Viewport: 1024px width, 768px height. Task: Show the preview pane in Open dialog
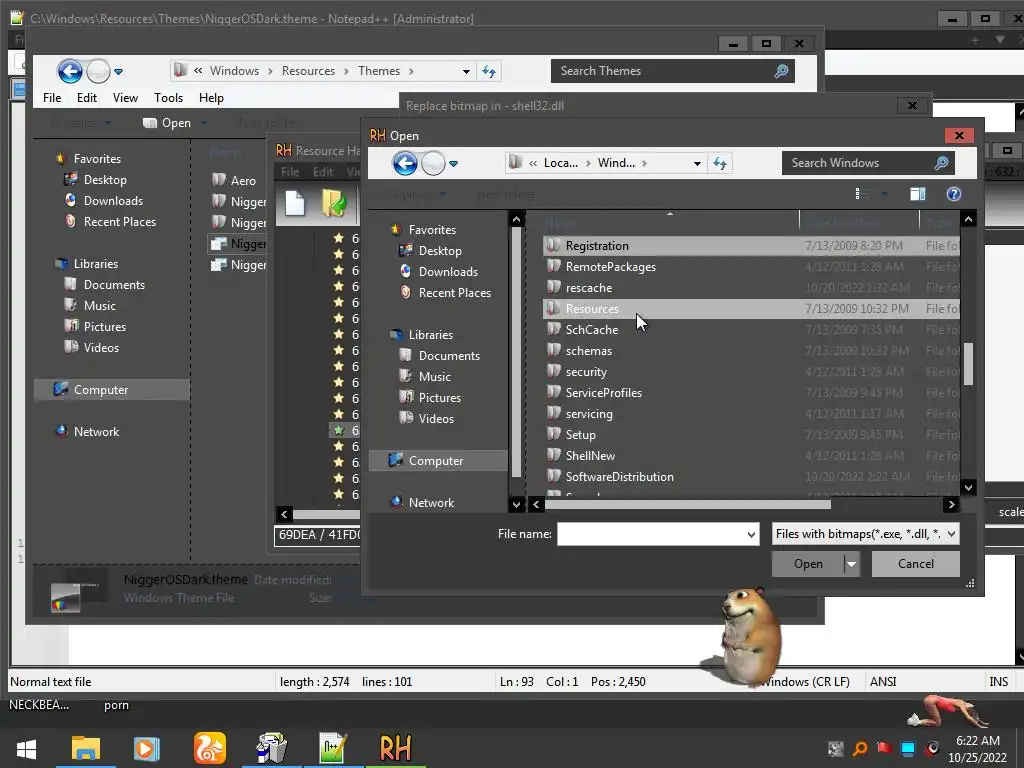(x=918, y=194)
